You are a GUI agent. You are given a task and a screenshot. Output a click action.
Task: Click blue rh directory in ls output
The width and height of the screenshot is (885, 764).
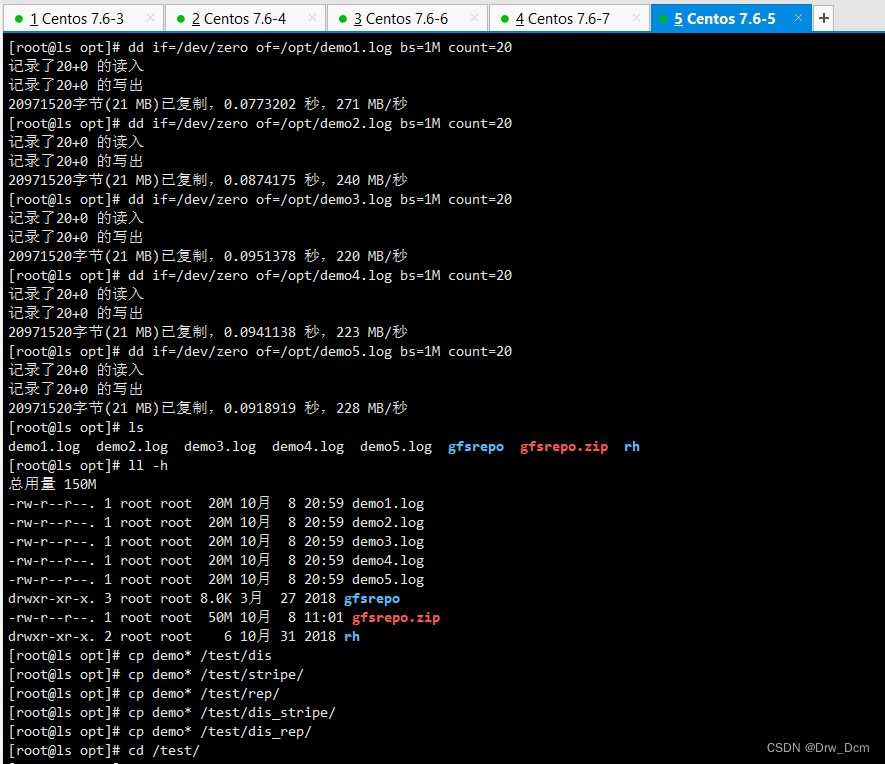pyautogui.click(x=632, y=447)
